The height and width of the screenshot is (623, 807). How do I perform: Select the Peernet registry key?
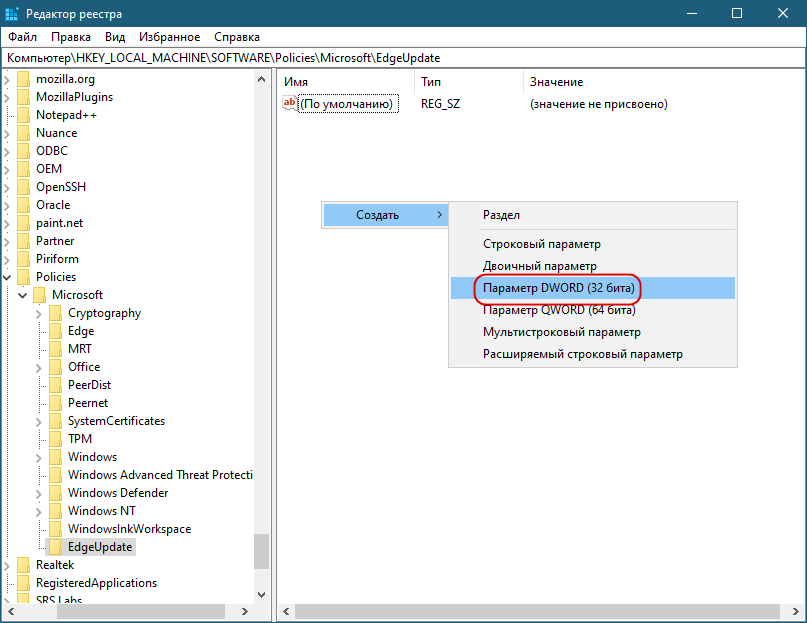pyautogui.click(x=88, y=403)
